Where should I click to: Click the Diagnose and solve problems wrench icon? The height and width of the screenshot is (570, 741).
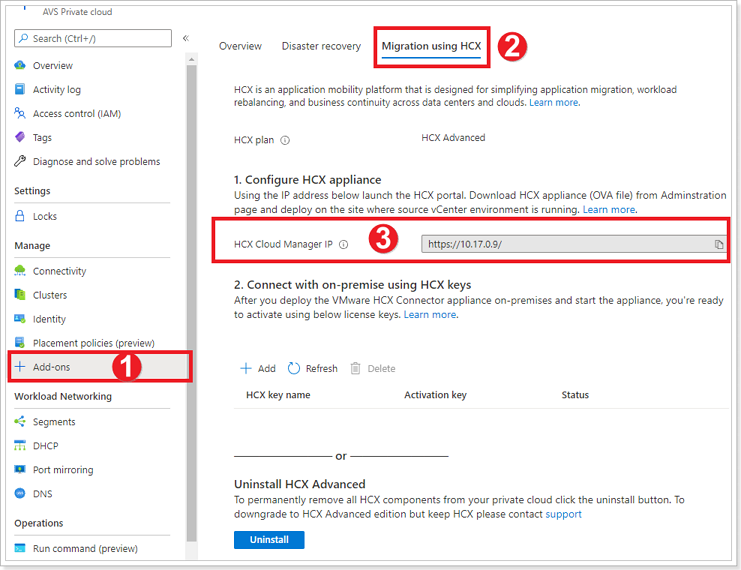pyautogui.click(x=20, y=161)
